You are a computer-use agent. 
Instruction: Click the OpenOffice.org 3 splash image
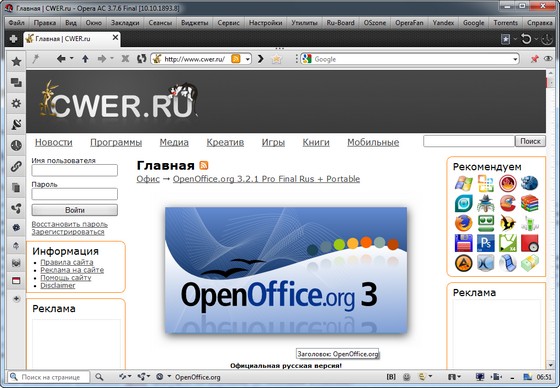point(286,270)
